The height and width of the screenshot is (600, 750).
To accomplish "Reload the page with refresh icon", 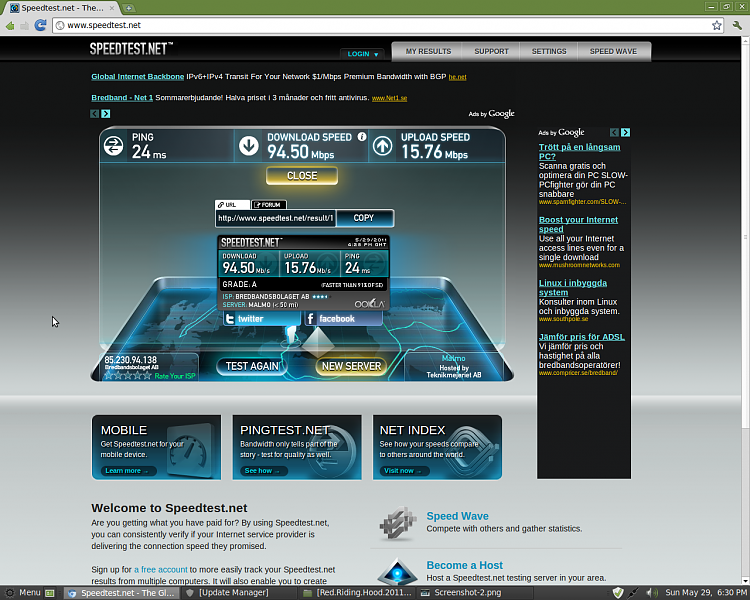I will coord(41,25).
